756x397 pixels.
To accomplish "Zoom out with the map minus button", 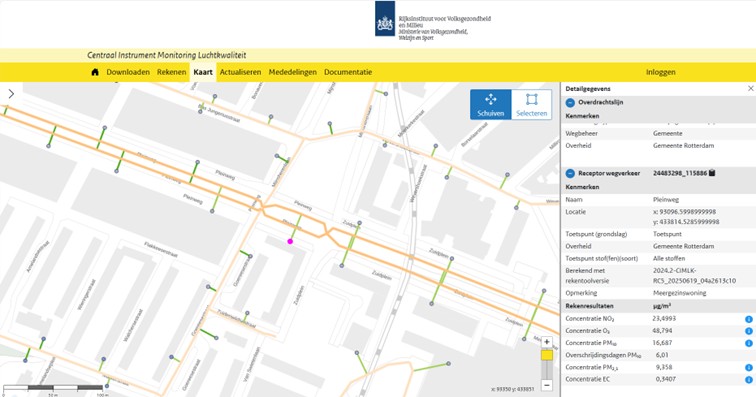I will pos(547,385).
